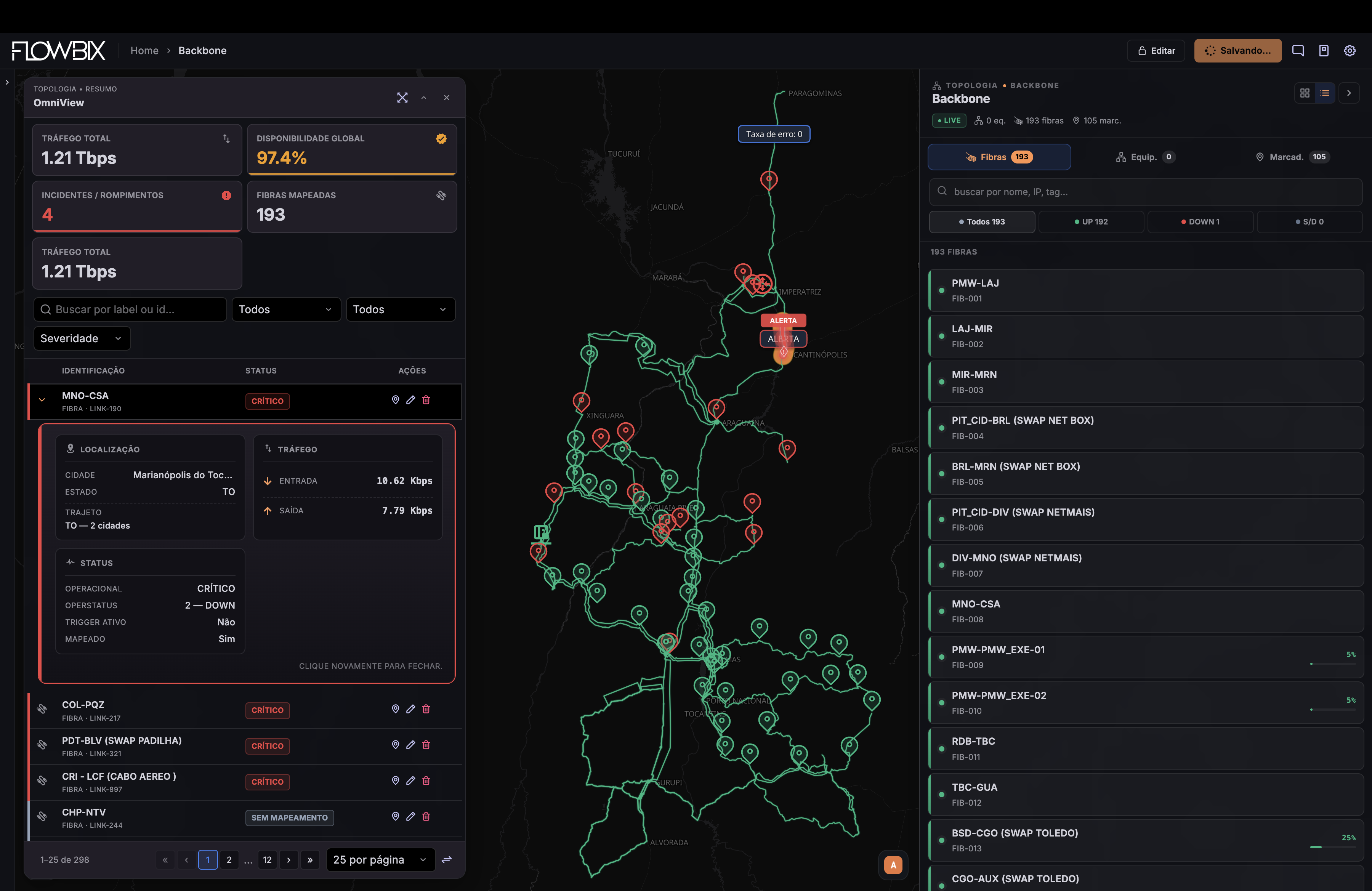Filter fibers by DOWN 1

1200,222
